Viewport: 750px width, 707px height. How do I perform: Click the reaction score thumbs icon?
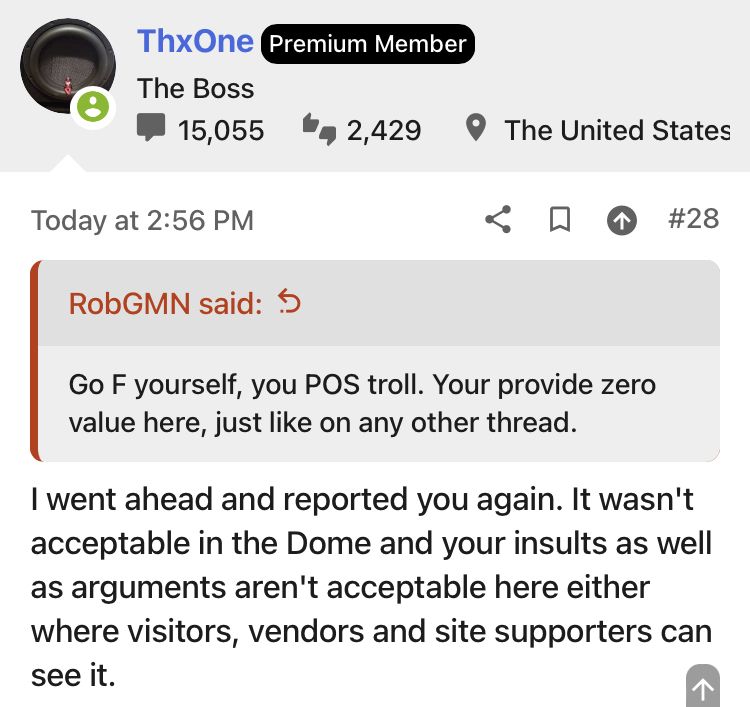(319, 130)
